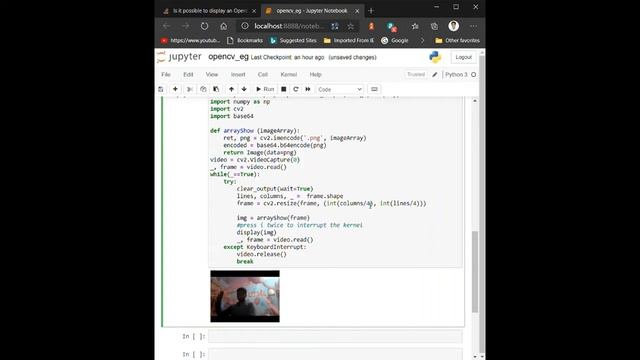
Task: Click the Trusted notebook indicator
Action: point(416,74)
